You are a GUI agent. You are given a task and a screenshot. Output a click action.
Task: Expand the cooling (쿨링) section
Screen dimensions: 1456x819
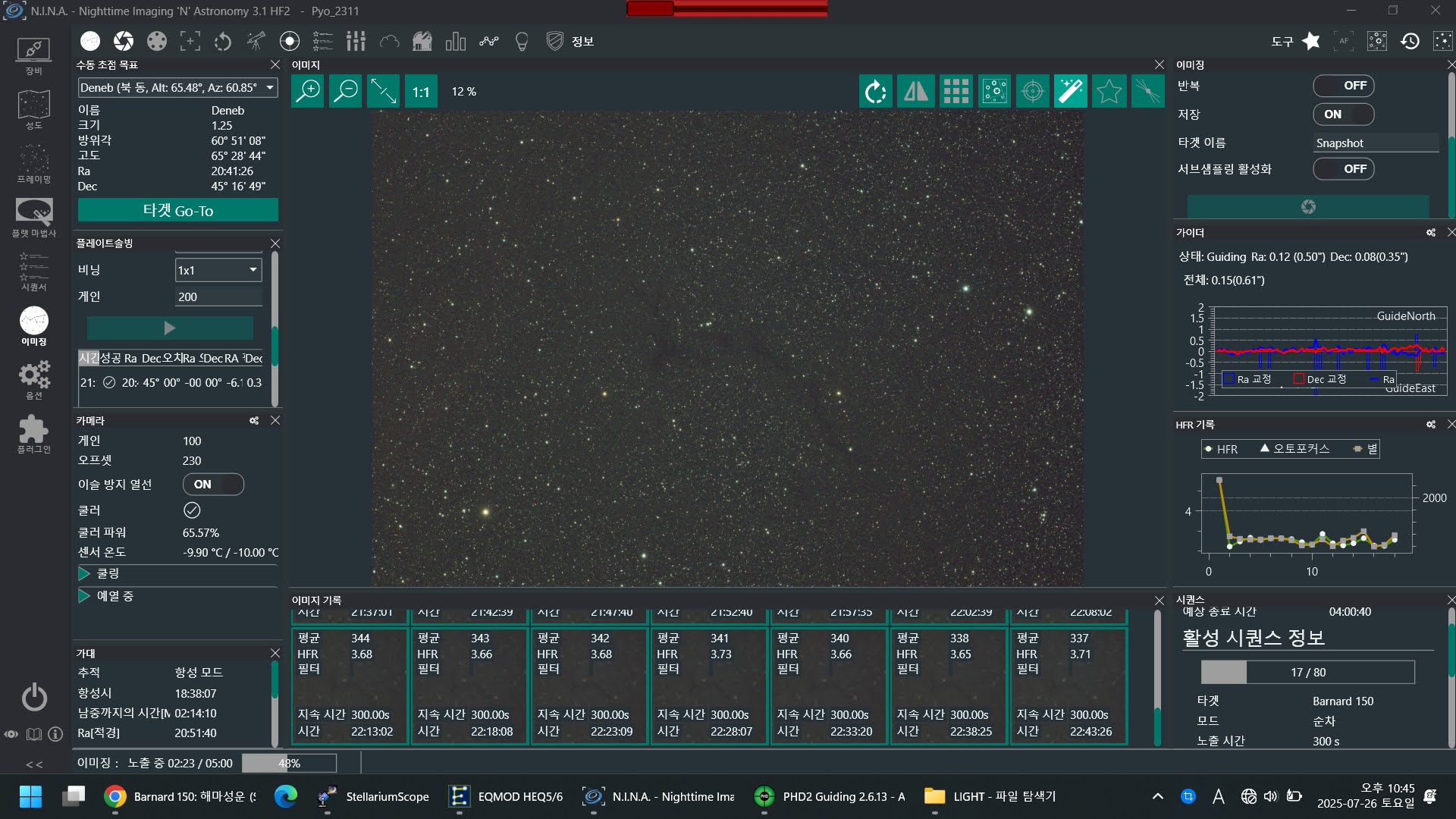[84, 573]
